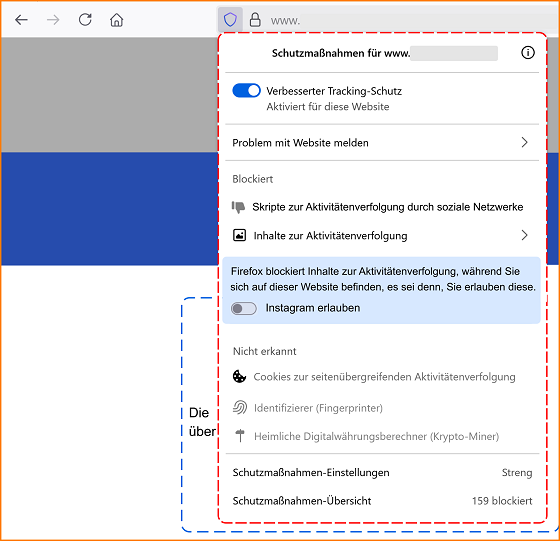Enable the Instagram erlauben toggle
The width and height of the screenshot is (560, 541).
[244, 308]
